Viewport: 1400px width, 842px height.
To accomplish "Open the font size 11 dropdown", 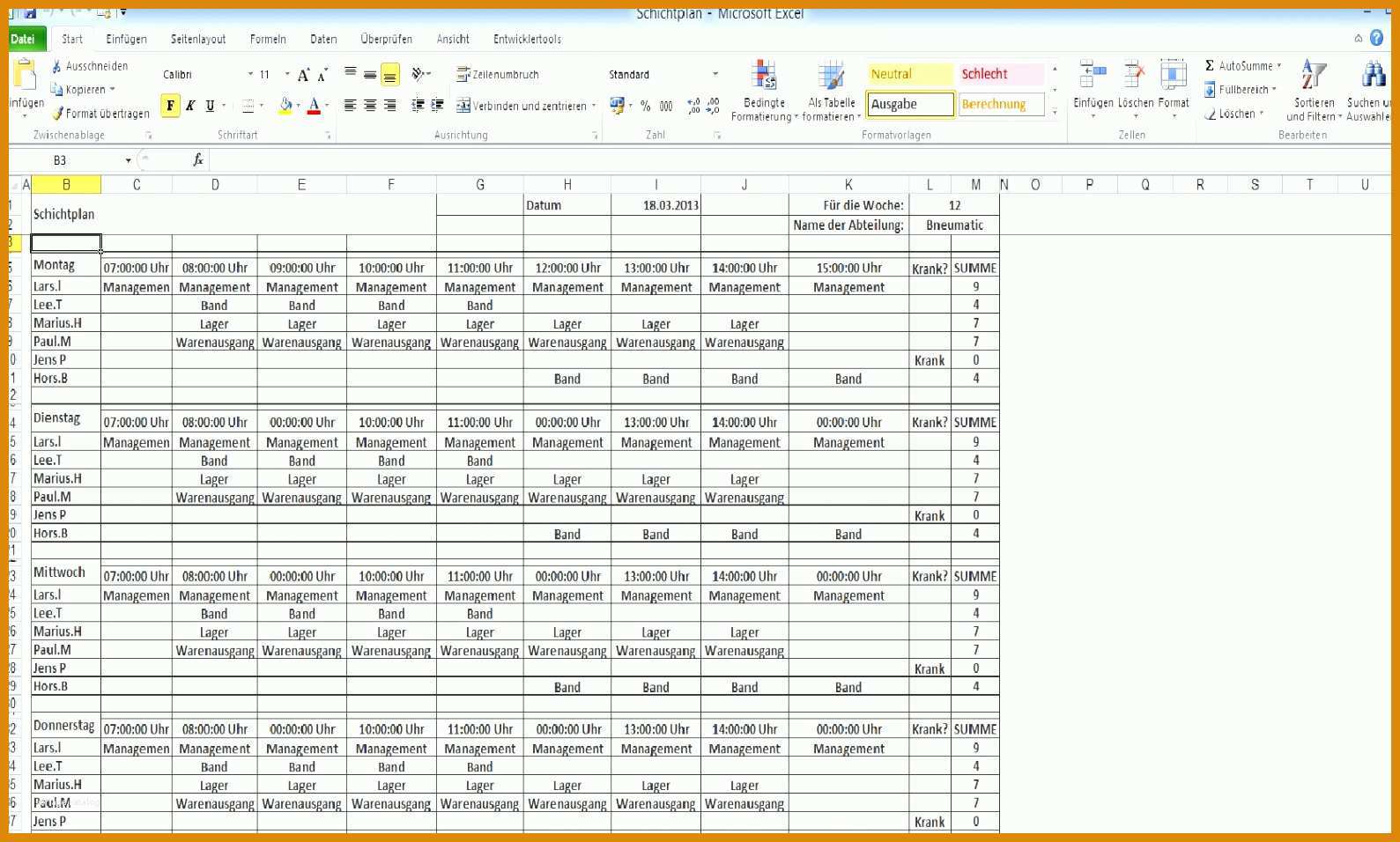I will click(287, 74).
